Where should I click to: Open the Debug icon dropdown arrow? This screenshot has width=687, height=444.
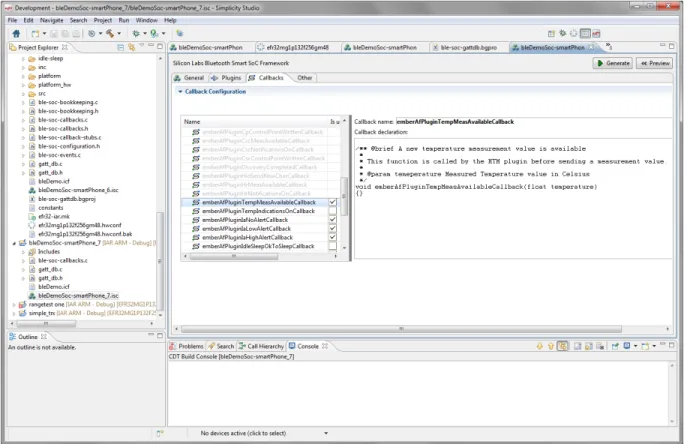[145, 33]
